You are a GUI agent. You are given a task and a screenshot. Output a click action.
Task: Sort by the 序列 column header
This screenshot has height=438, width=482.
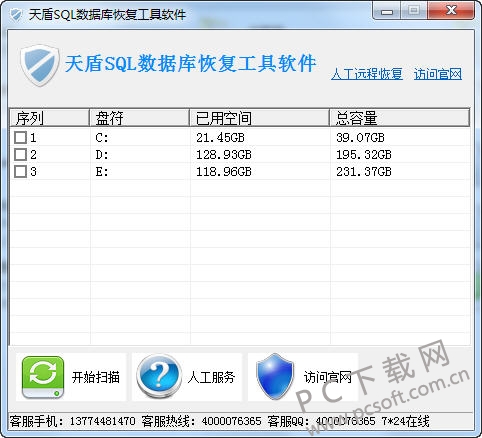(50, 117)
